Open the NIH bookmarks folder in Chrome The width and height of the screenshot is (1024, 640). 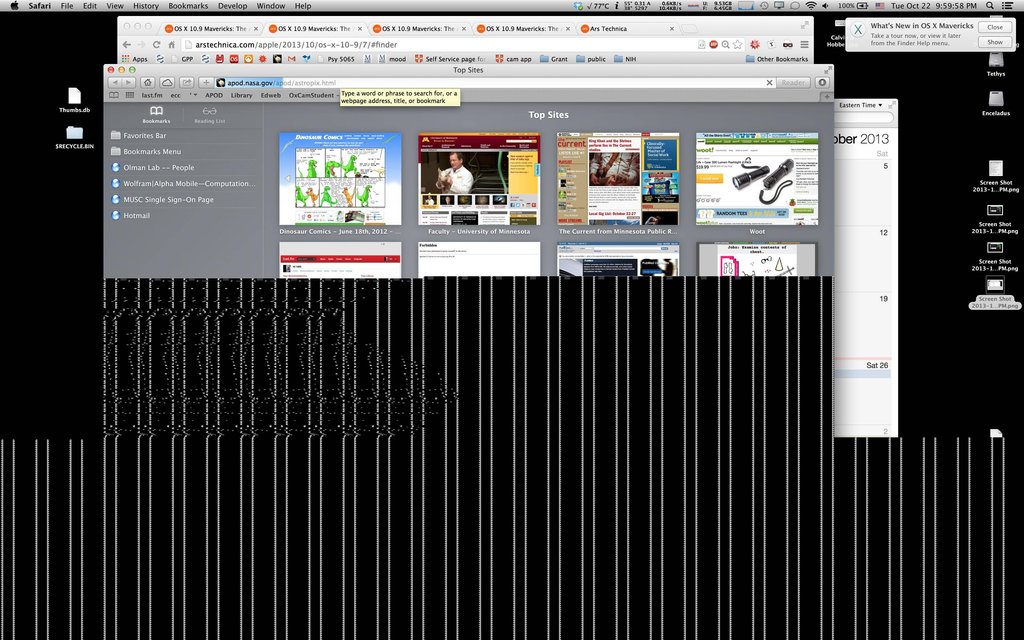coord(625,59)
